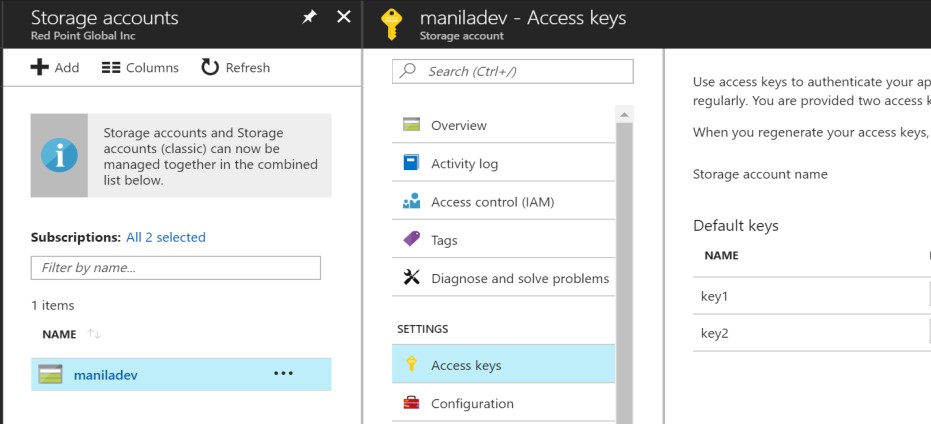
Task: Close the Storage accounts blade
Action: [x=343, y=18]
